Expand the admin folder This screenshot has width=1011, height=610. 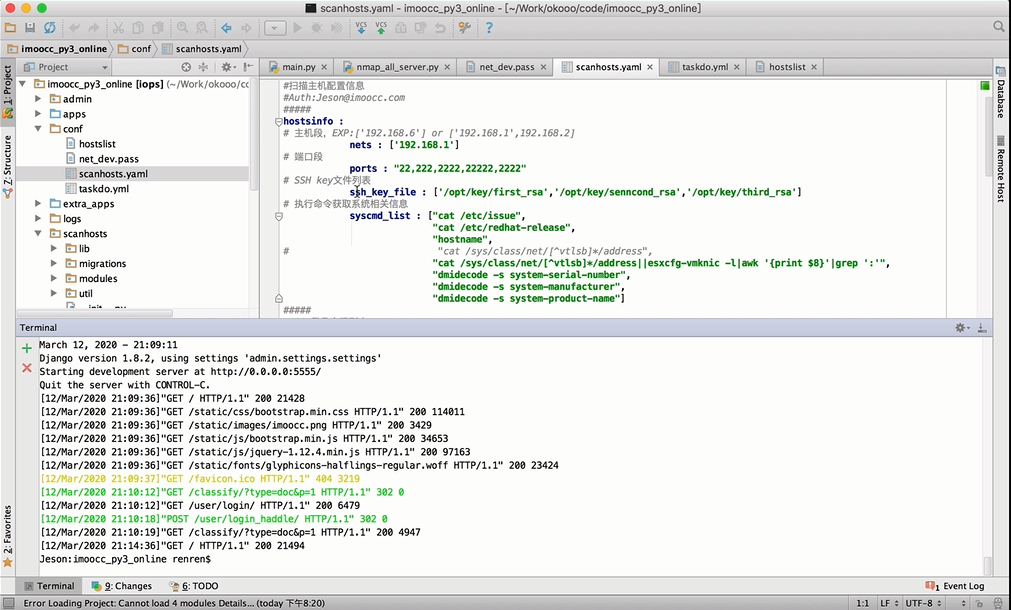tap(38, 99)
